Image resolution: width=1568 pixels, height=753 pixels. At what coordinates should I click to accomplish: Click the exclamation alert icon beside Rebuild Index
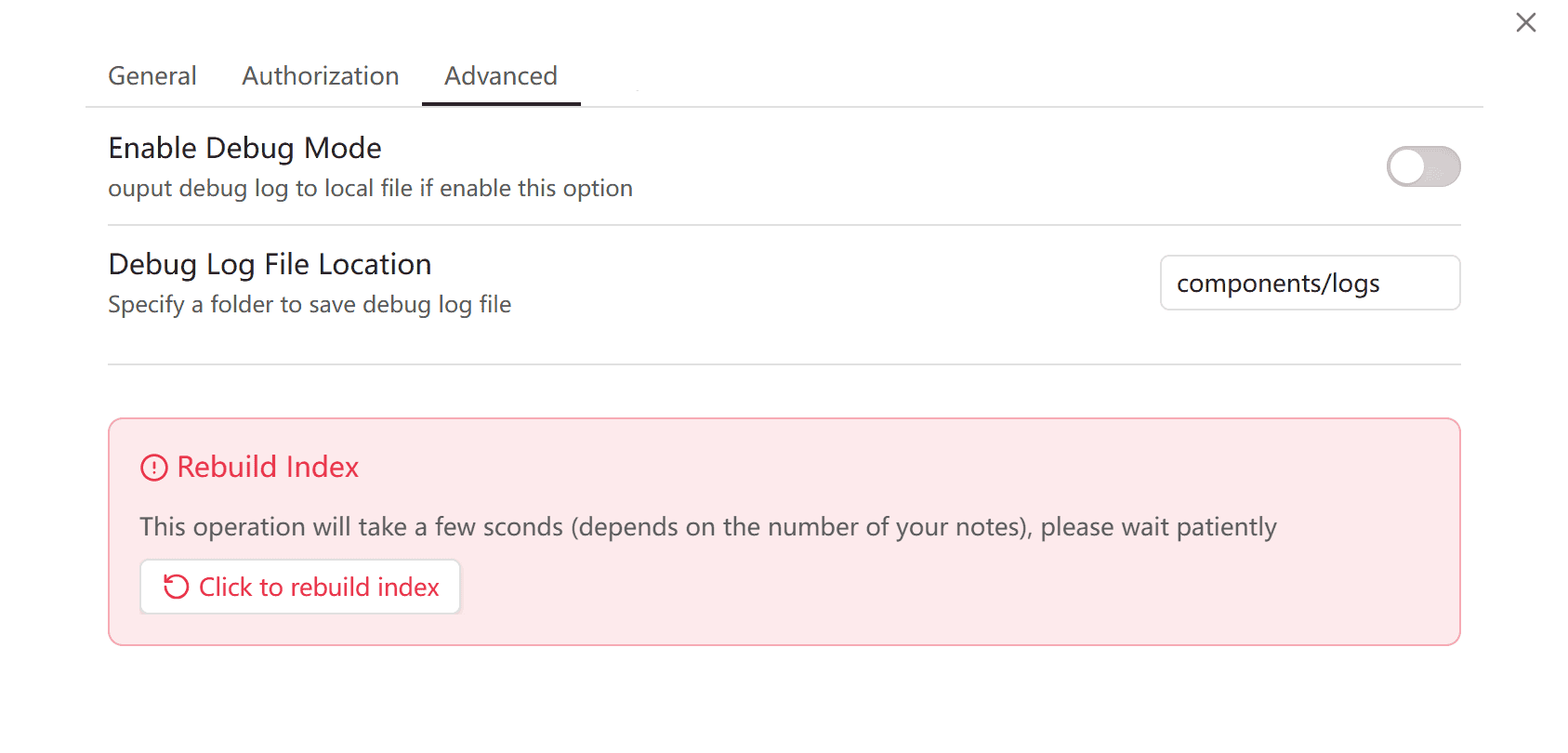(x=153, y=468)
